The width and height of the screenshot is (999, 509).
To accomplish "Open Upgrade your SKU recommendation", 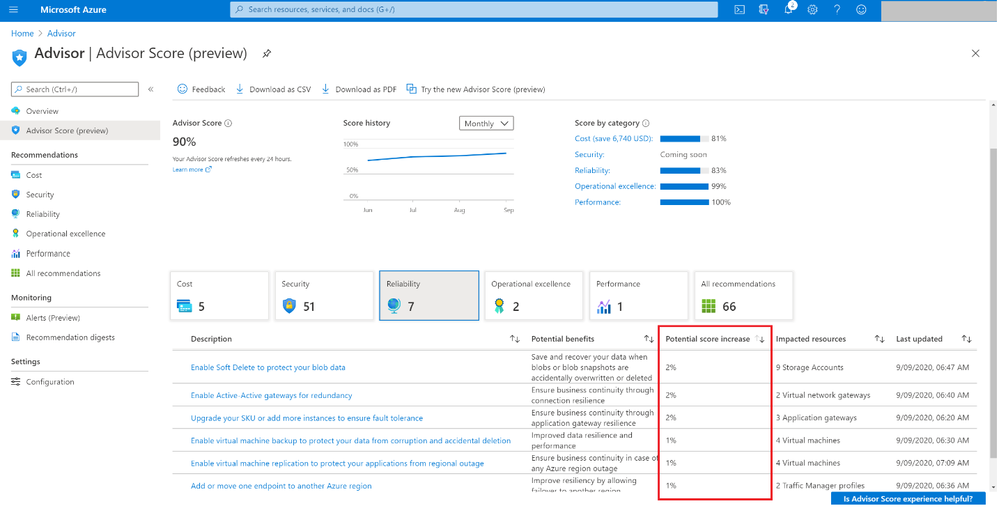I will [x=306, y=419].
